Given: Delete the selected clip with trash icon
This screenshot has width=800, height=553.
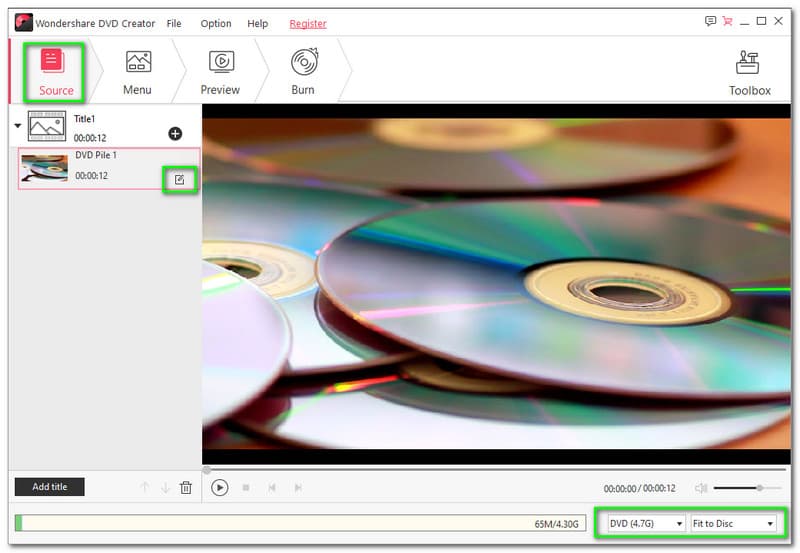Looking at the screenshot, I should [x=185, y=488].
